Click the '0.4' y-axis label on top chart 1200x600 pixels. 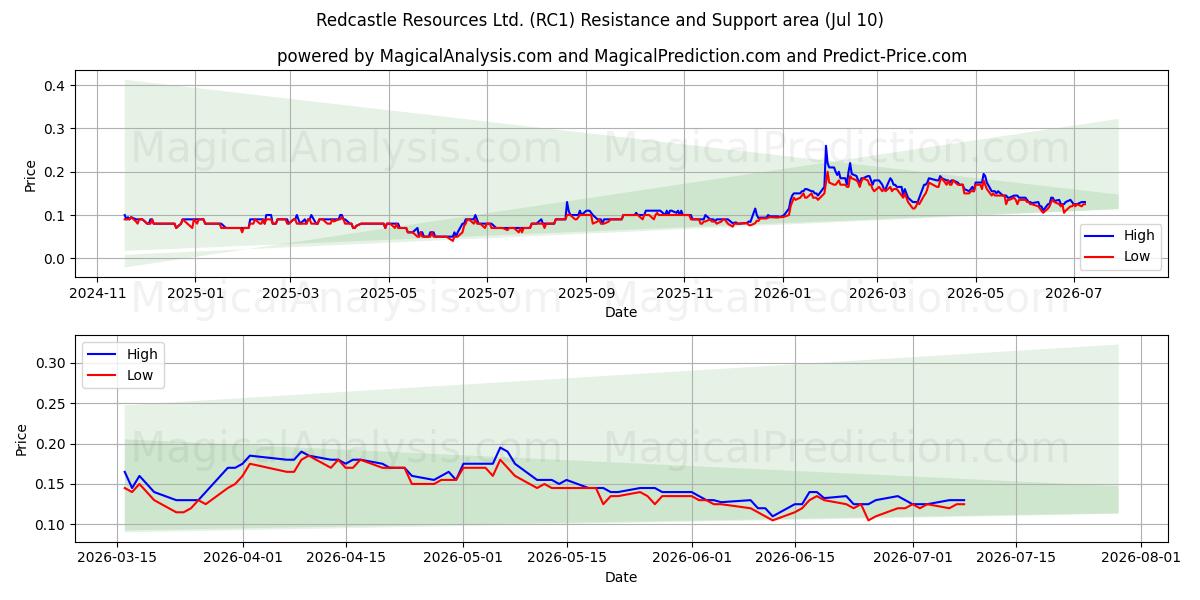(x=55, y=86)
